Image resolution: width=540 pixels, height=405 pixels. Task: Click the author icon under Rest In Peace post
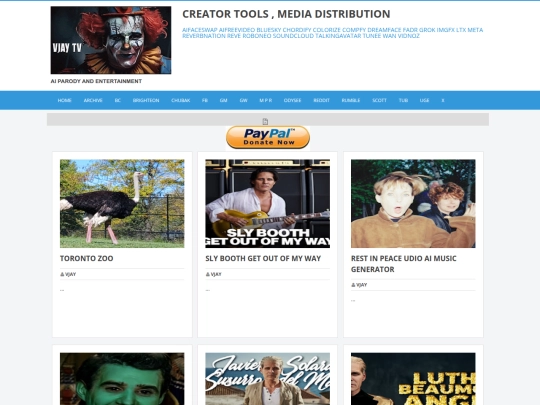coord(353,285)
